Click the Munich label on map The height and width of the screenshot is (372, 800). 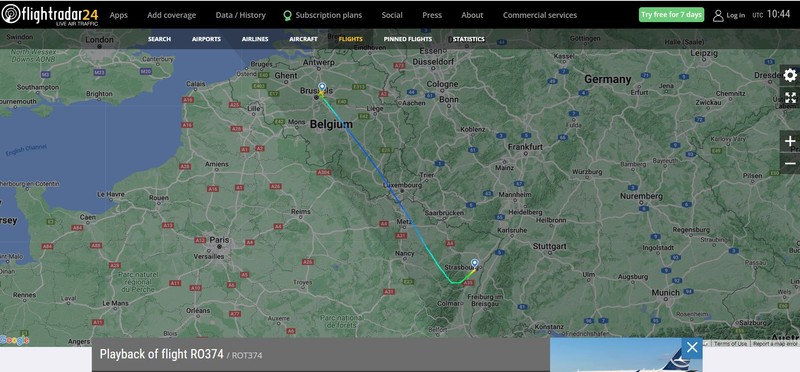666,293
